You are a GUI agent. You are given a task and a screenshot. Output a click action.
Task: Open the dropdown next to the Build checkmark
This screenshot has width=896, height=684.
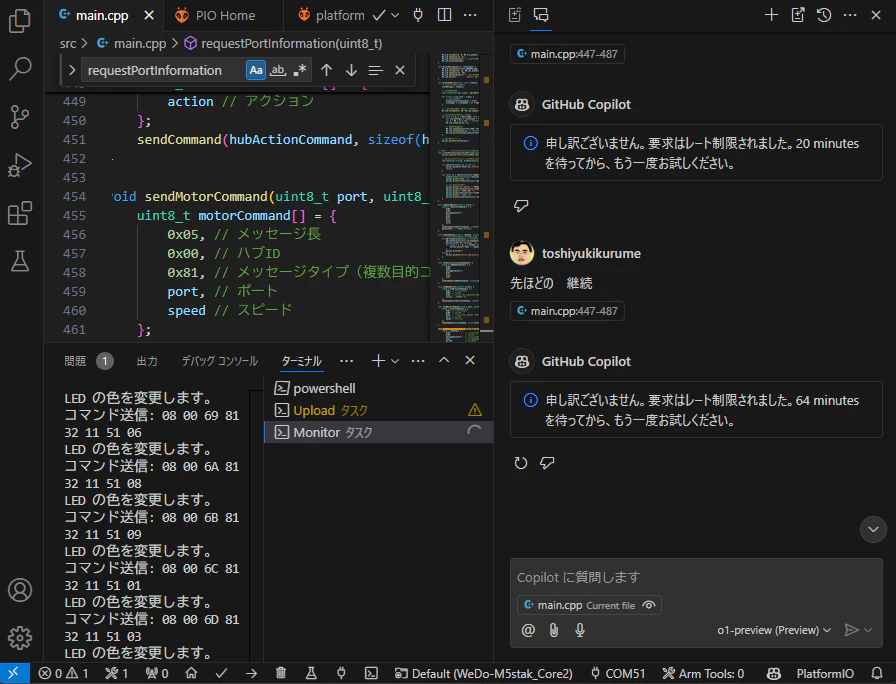(x=395, y=15)
